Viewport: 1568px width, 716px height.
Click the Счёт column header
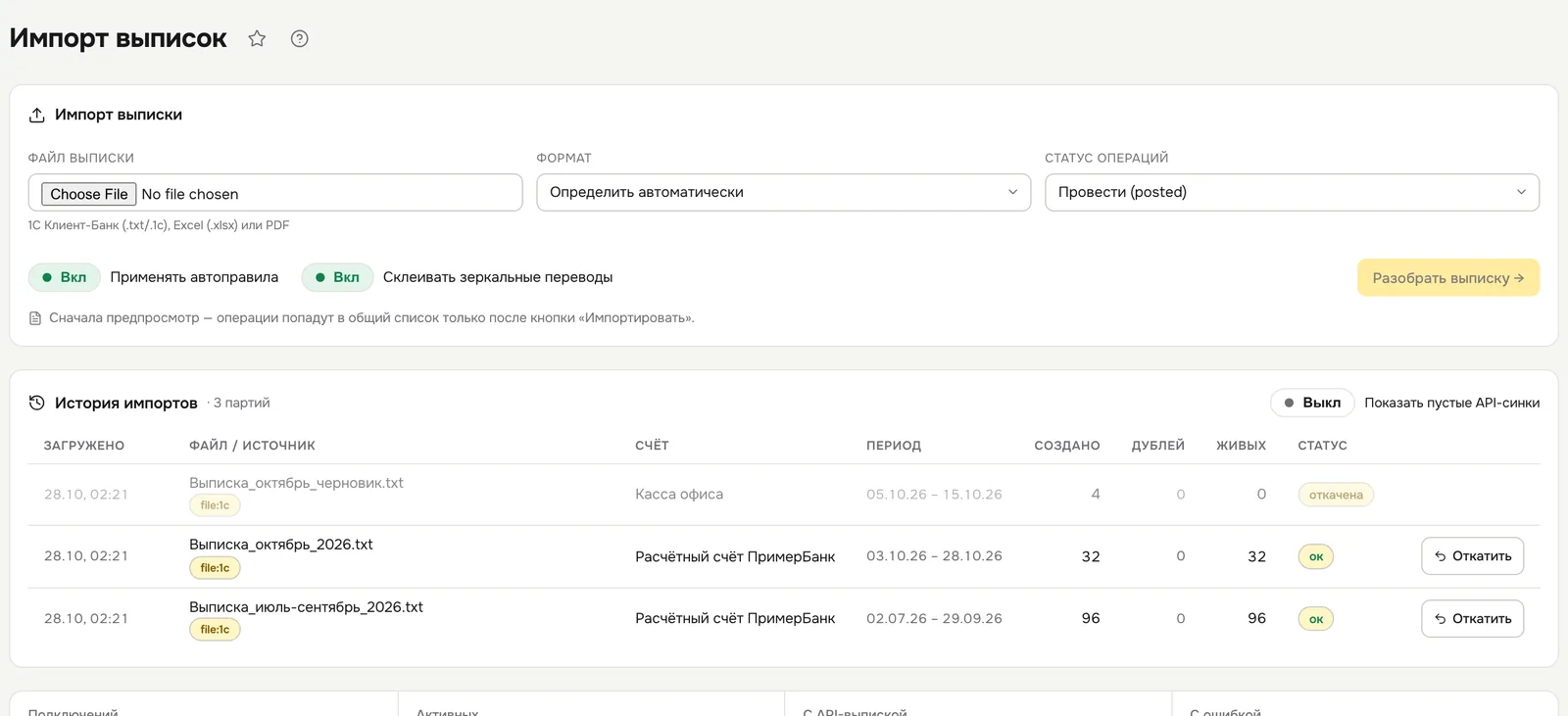(652, 446)
